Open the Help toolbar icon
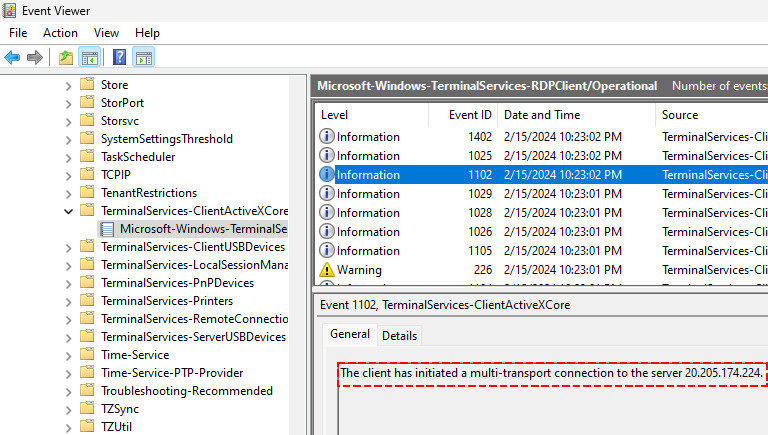The image size is (768, 435). click(120, 57)
